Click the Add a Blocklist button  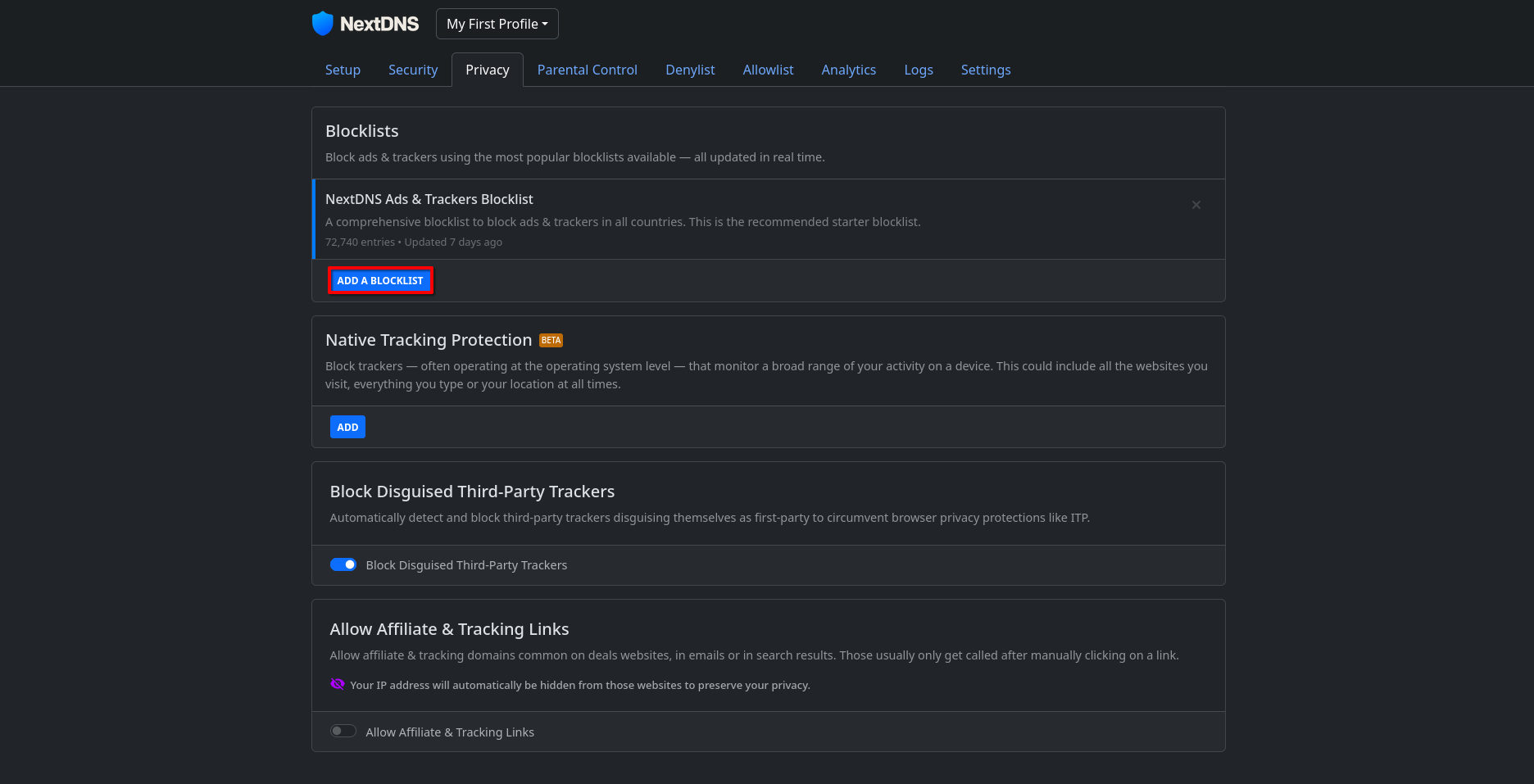[380, 281]
